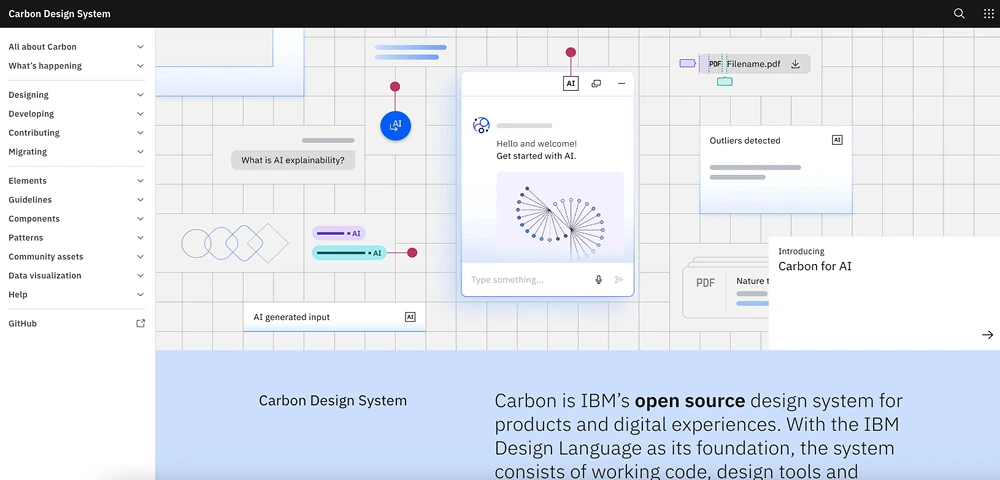Click the teal AI tag pill
Screen dimensions: 1000x480
point(349,252)
